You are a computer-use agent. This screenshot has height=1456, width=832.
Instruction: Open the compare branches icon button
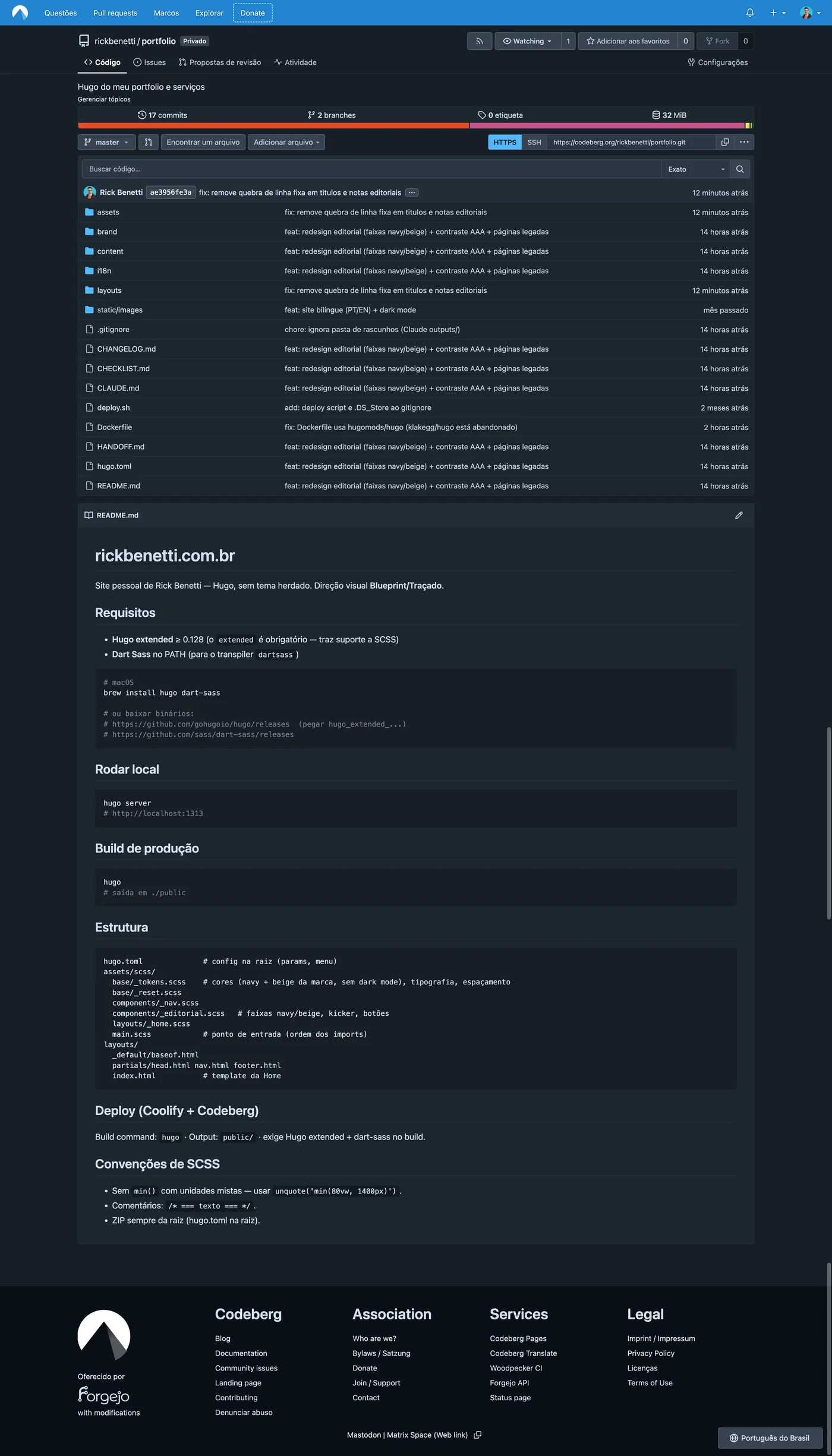click(x=149, y=142)
